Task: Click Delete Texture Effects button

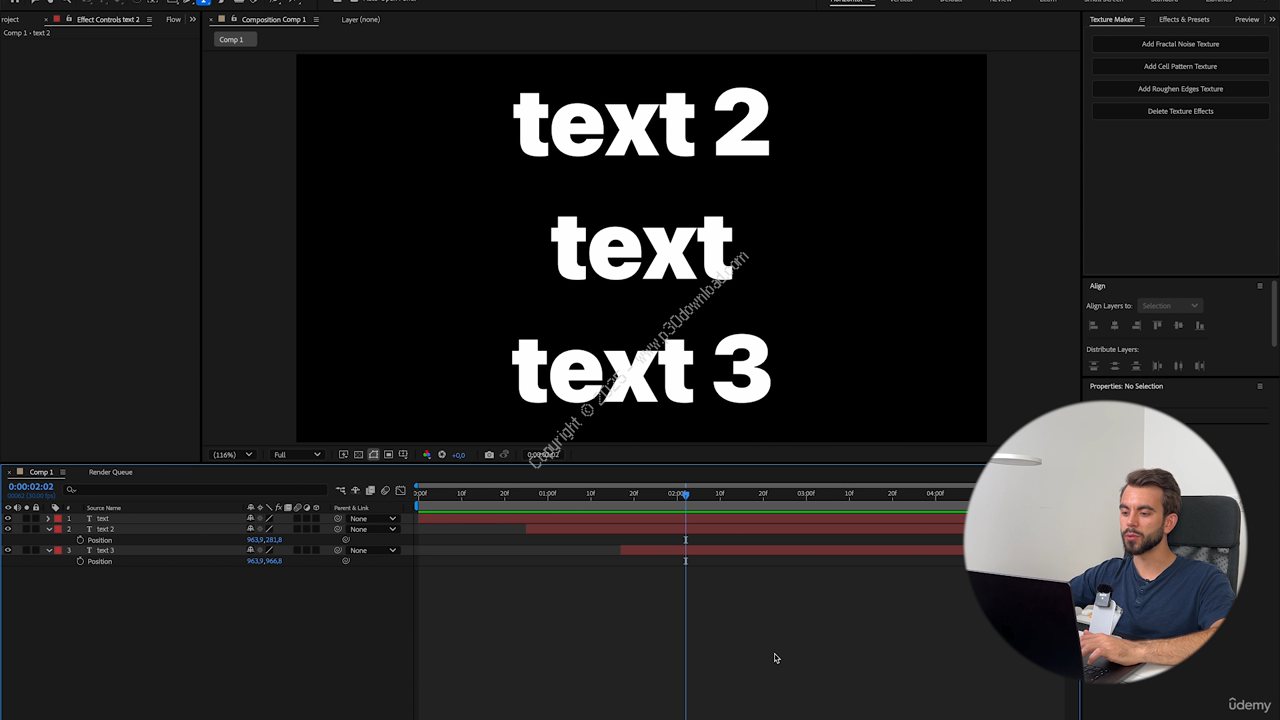Action: [1180, 111]
